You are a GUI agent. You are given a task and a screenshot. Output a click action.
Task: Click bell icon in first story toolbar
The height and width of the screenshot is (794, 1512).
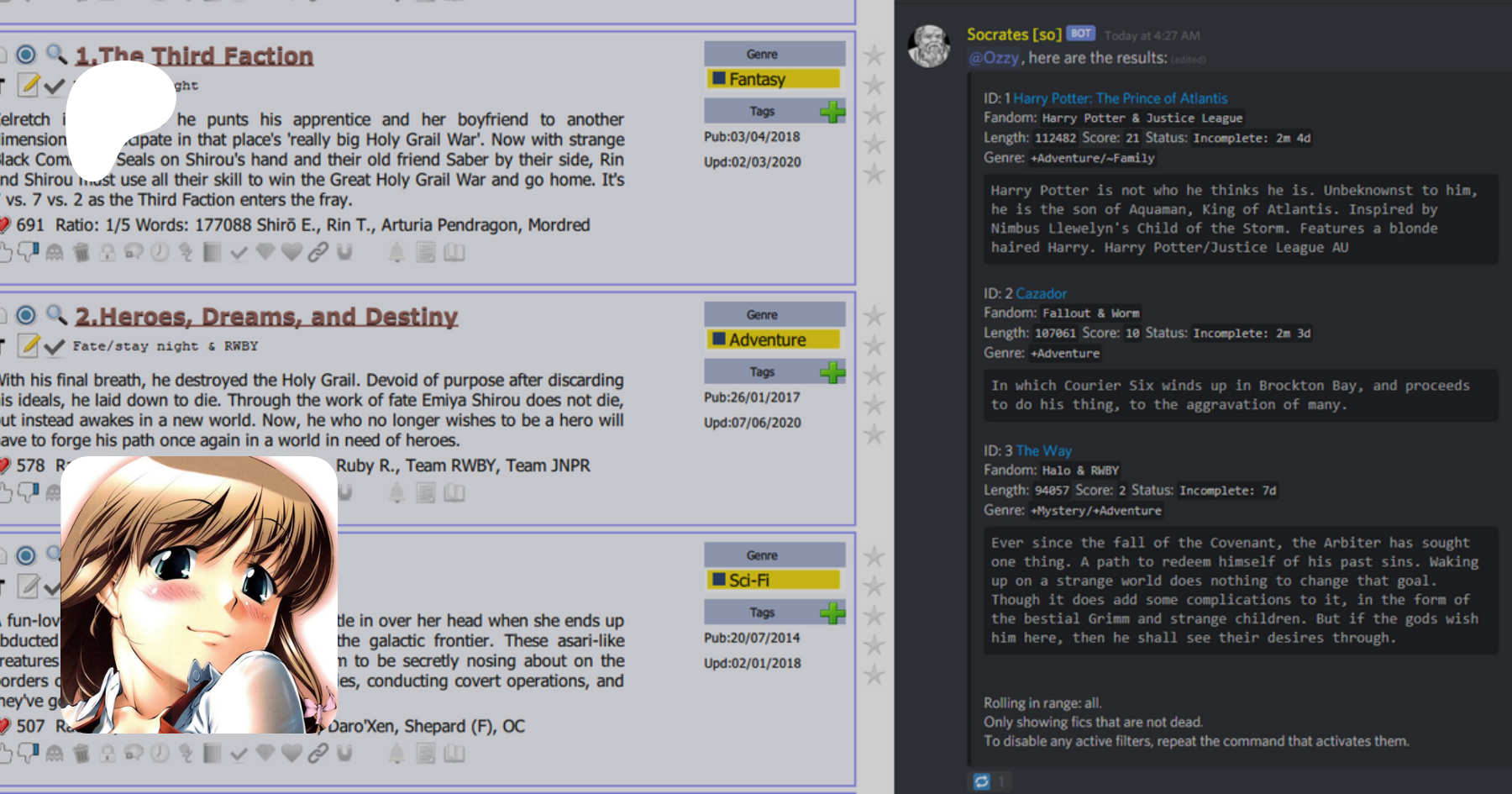(396, 252)
